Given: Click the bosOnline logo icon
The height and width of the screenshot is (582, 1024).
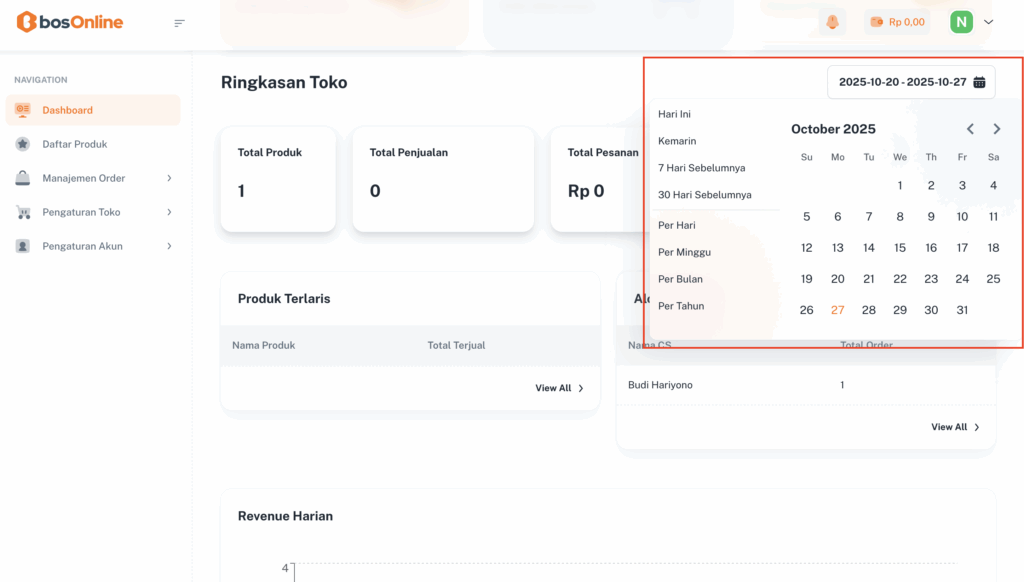Looking at the screenshot, I should (25, 22).
